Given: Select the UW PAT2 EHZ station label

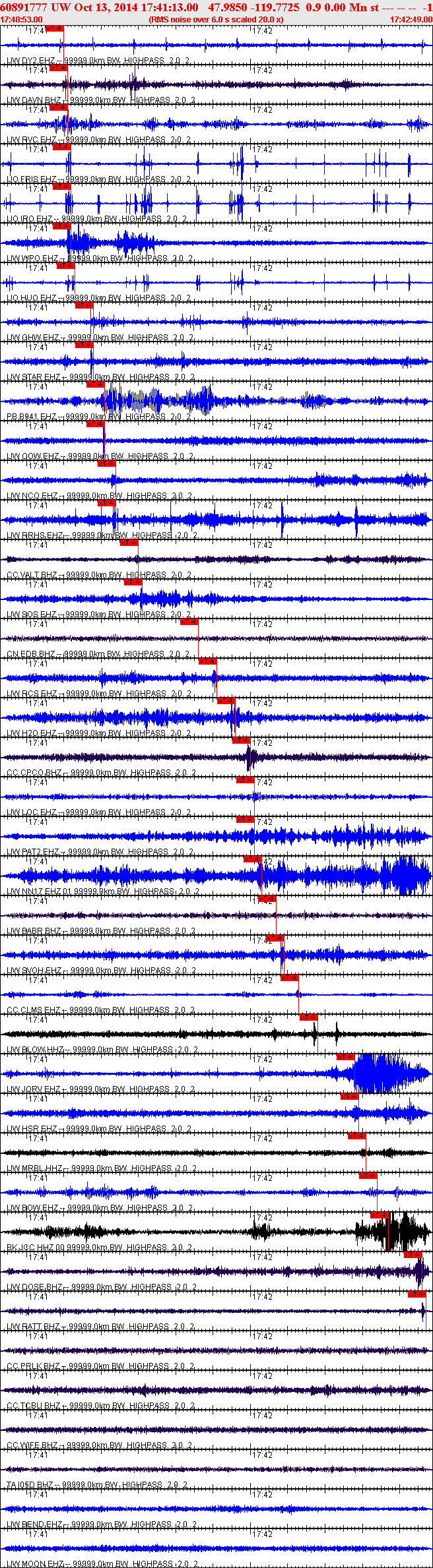Looking at the screenshot, I should 33,852.
